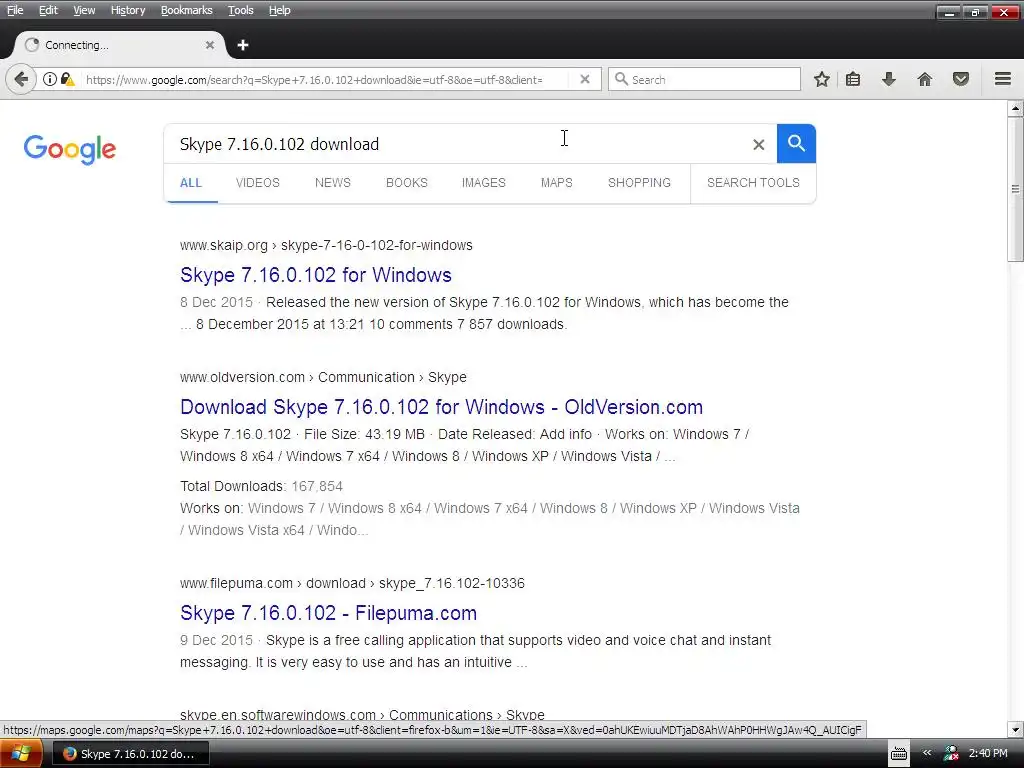Switch to Firefox taskbar button
Viewport: 1024px width, 768px height.
click(x=129, y=754)
